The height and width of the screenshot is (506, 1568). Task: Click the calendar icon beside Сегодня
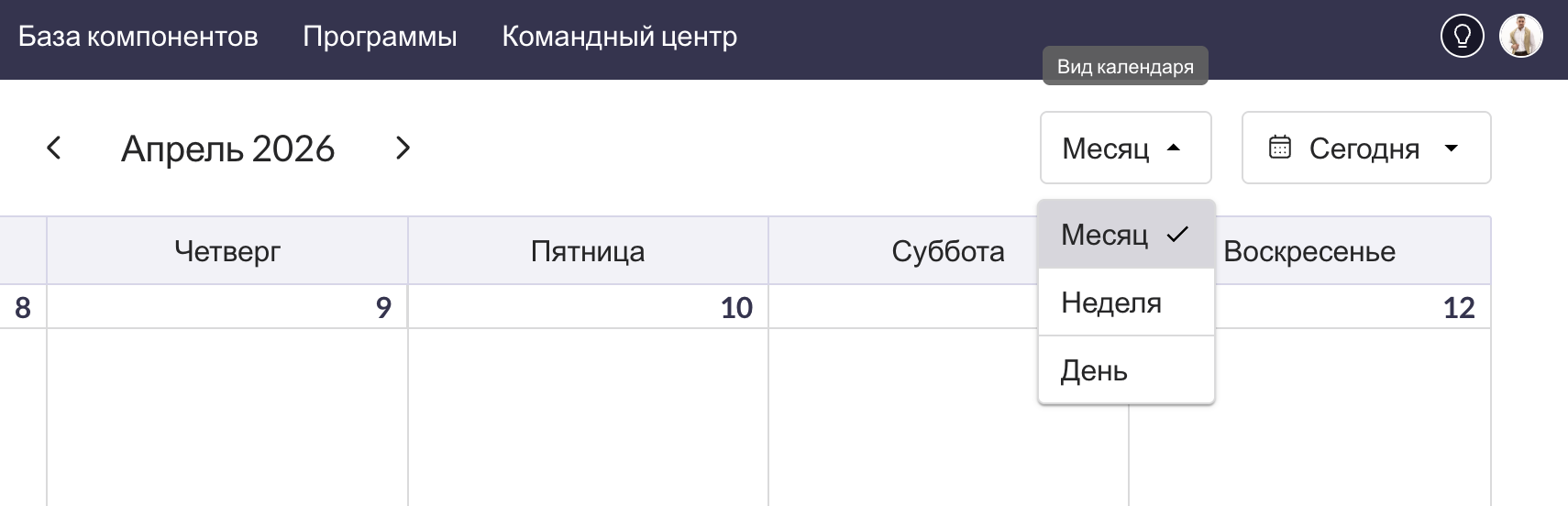pos(1279,148)
